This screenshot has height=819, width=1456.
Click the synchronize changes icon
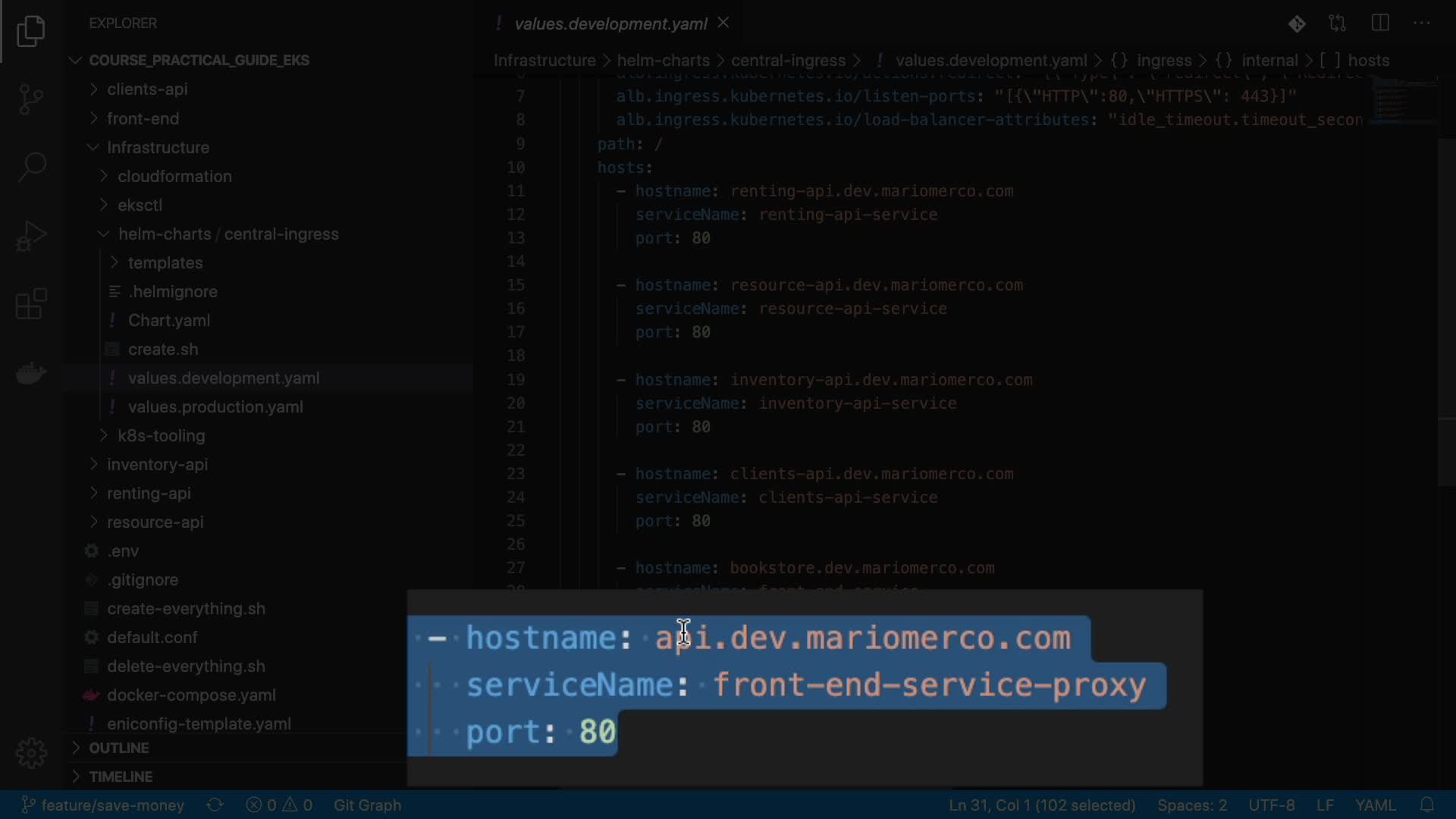click(x=215, y=805)
